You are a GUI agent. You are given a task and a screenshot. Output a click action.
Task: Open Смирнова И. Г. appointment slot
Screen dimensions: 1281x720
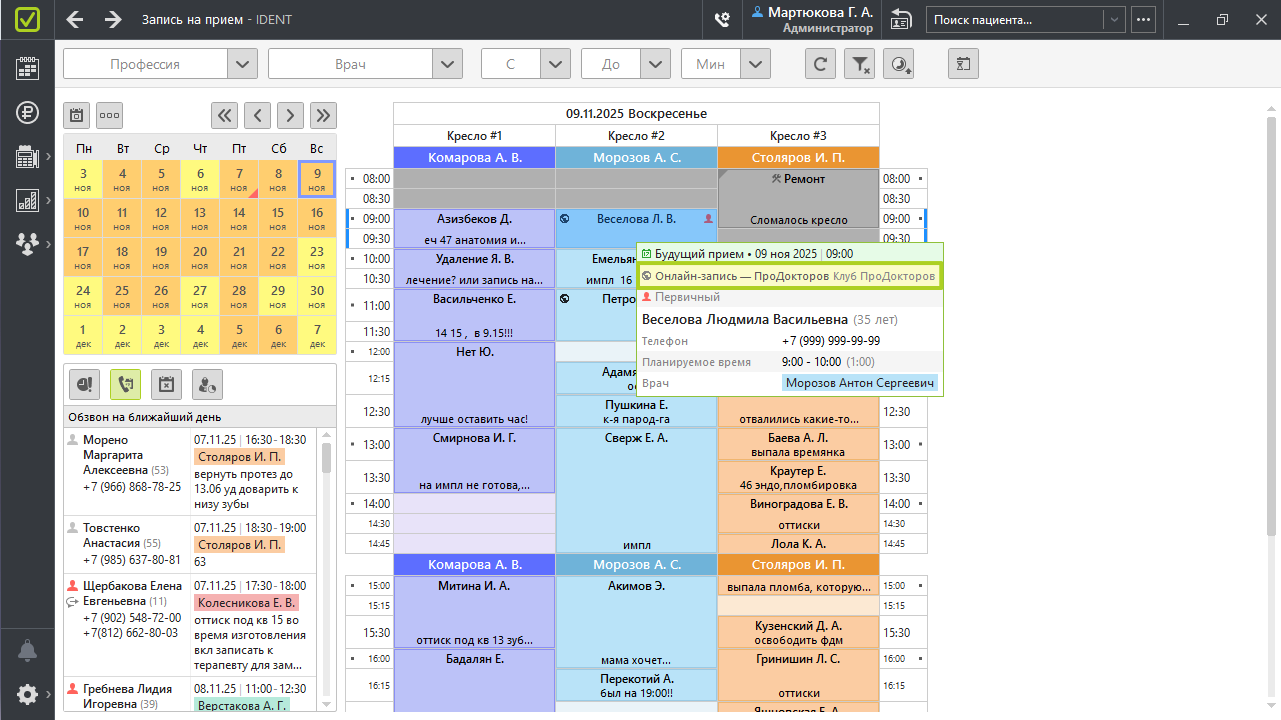(x=474, y=460)
